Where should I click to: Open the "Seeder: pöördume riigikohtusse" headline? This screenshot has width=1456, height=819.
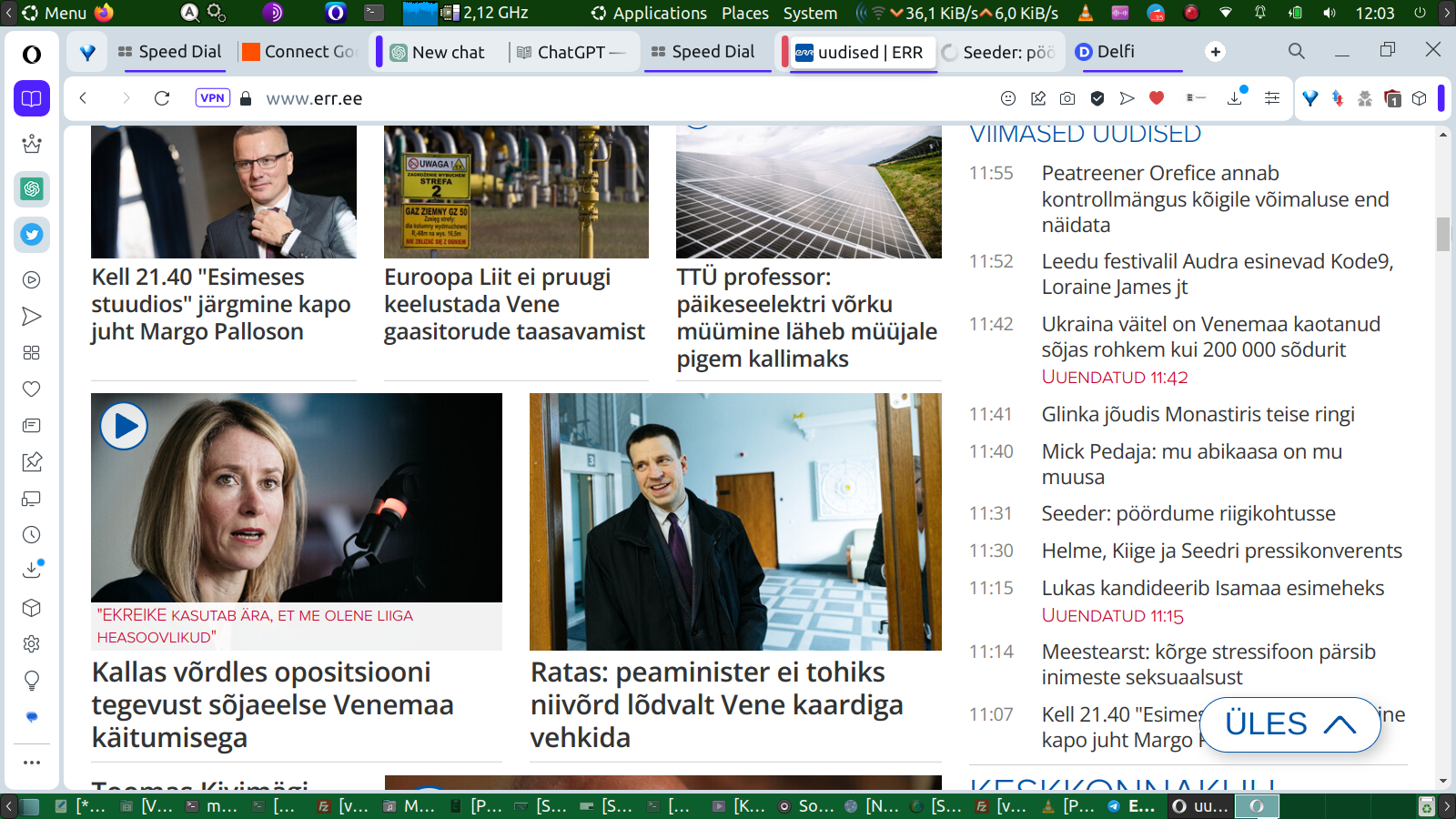point(1188,514)
